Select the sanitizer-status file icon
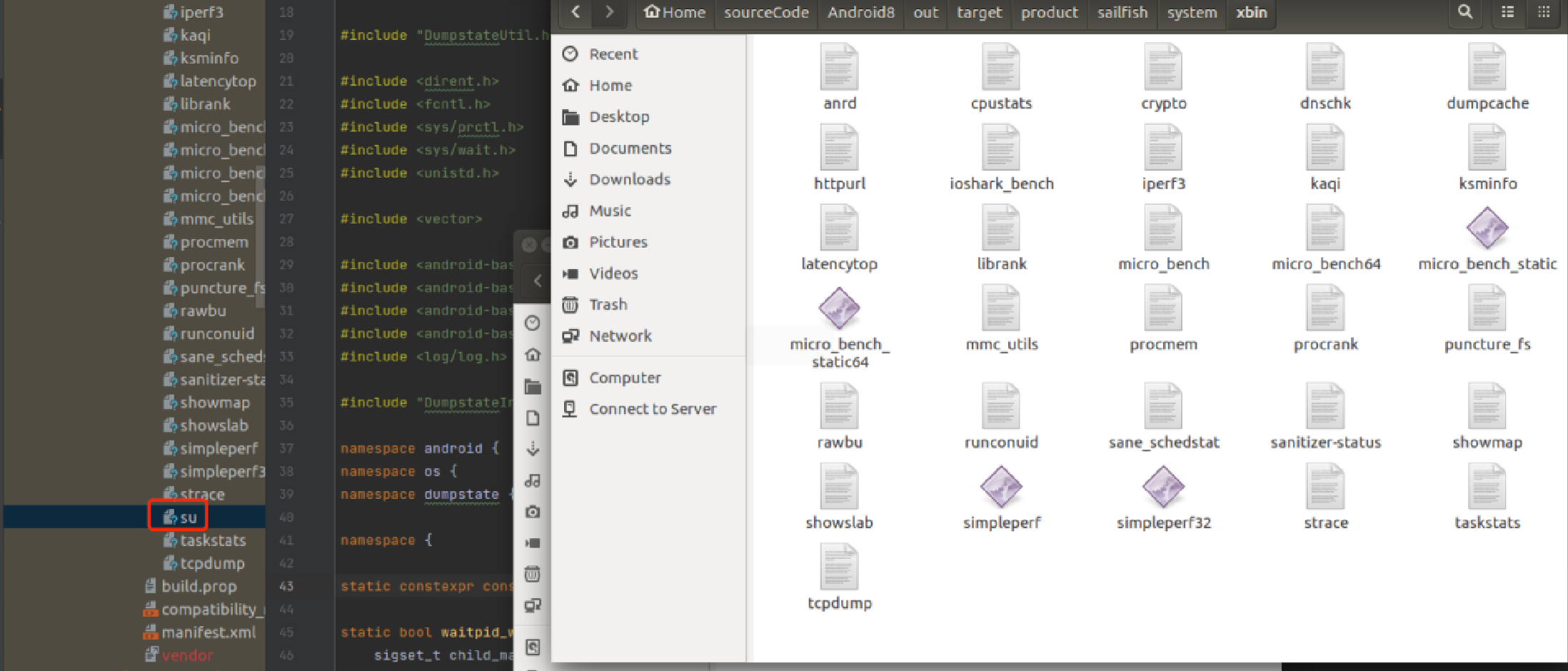Image resolution: width=1568 pixels, height=671 pixels. pos(1325,405)
